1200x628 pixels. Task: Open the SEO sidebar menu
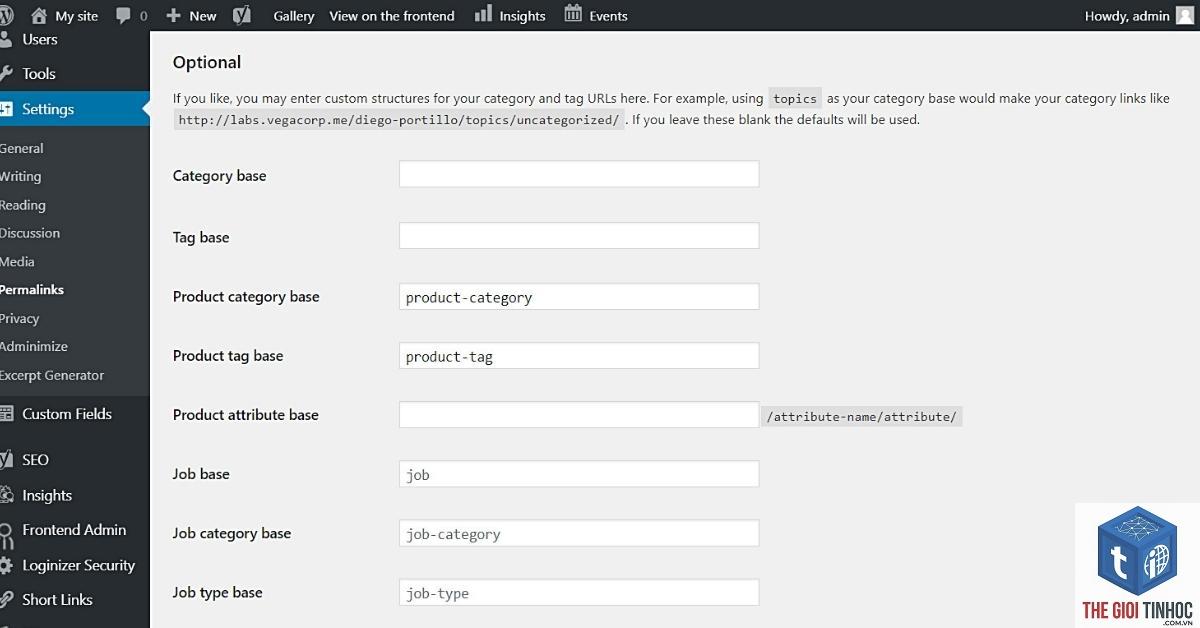pos(35,460)
